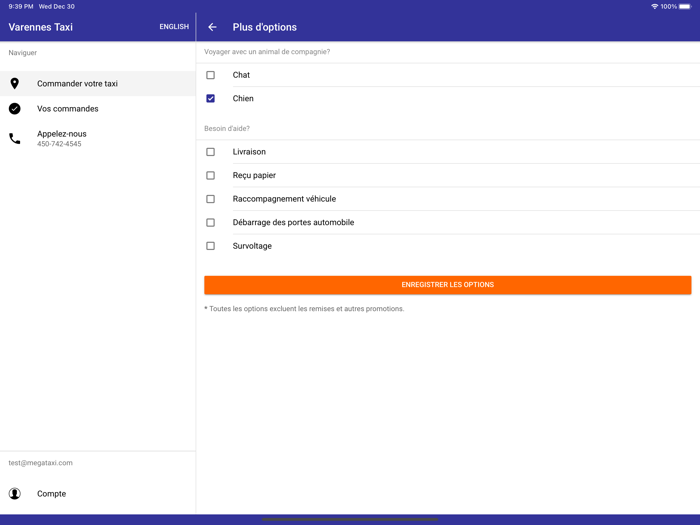Click the Plus d'options header title
The width and height of the screenshot is (700, 525).
(265, 27)
